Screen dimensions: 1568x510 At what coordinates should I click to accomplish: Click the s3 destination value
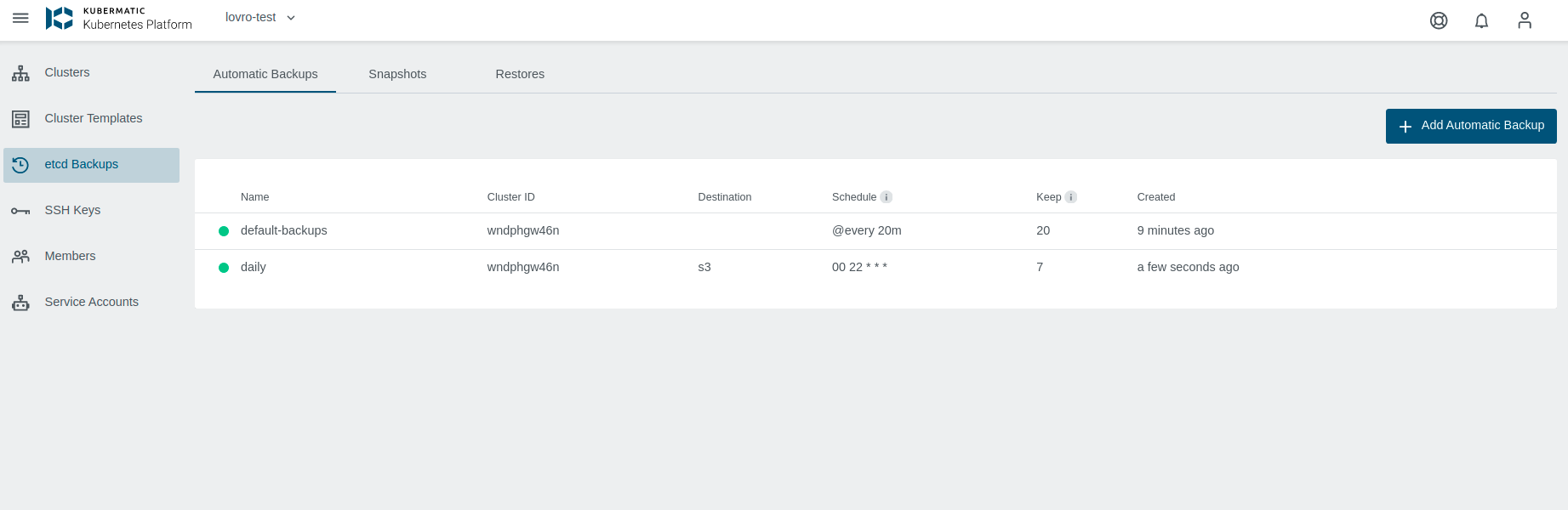(704, 267)
